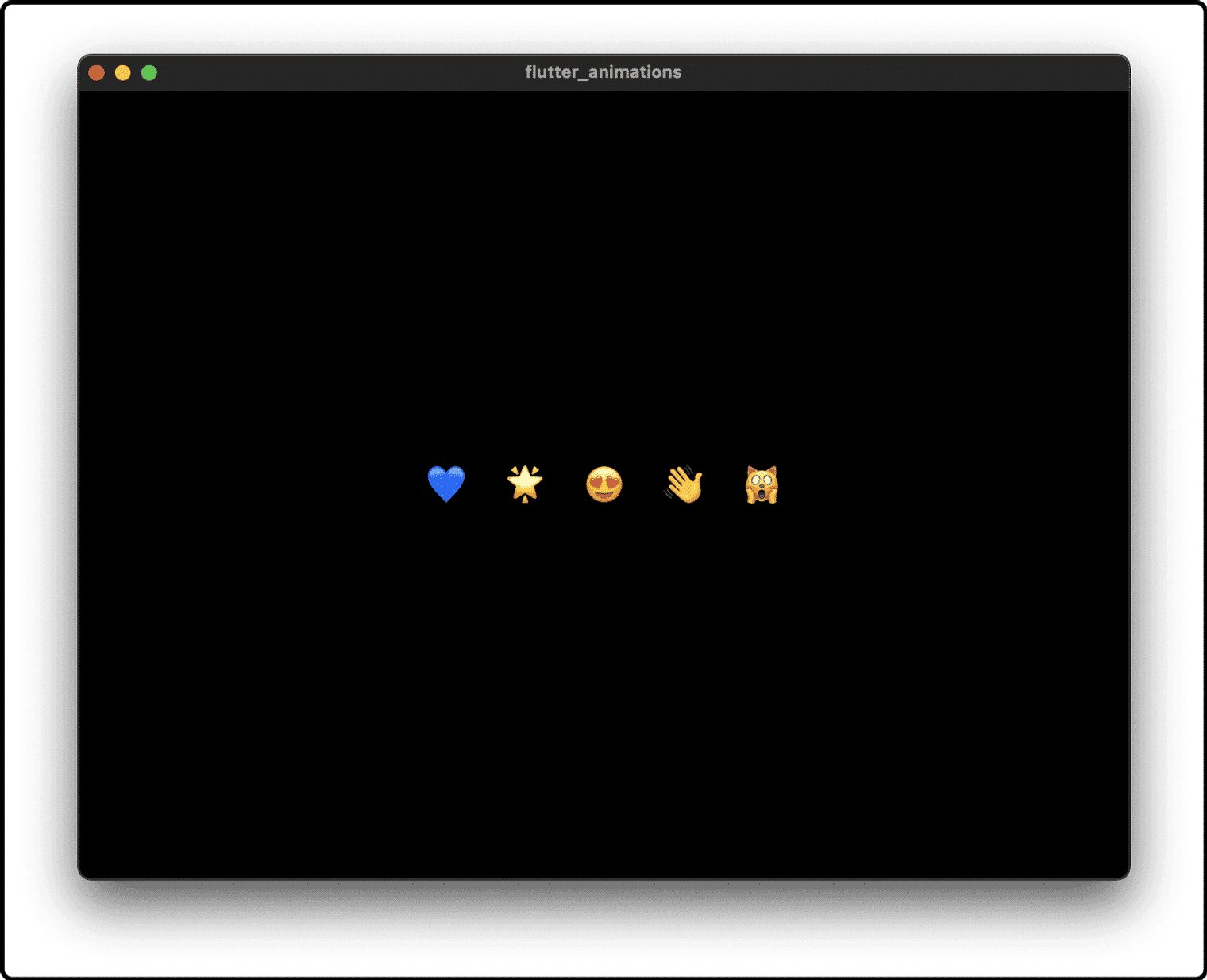
Task: Choose the waving hand emoji
Action: coord(684,484)
